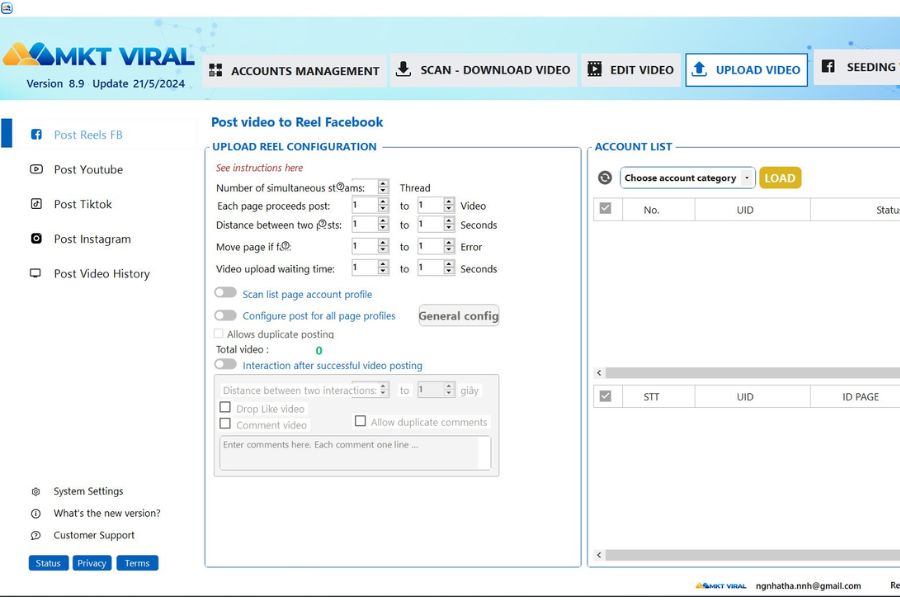Image resolution: width=900 pixels, height=600 pixels.
Task: Click the Post Youtube icon
Action: (x=36, y=169)
